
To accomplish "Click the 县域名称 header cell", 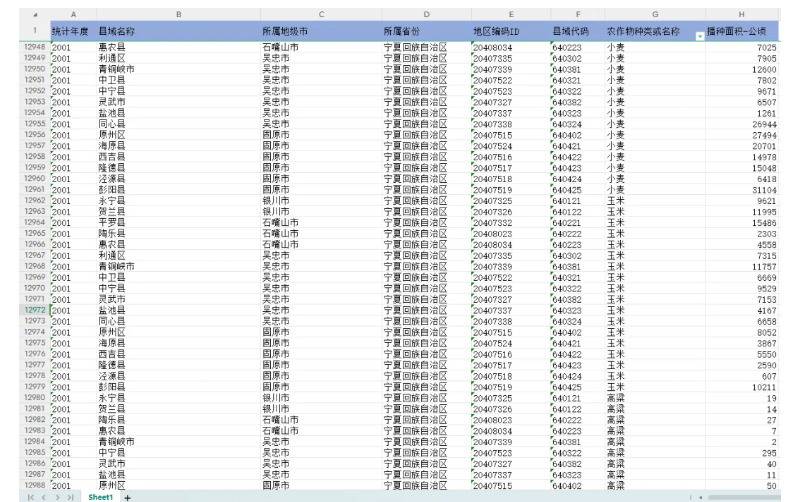I will tap(178, 31).
